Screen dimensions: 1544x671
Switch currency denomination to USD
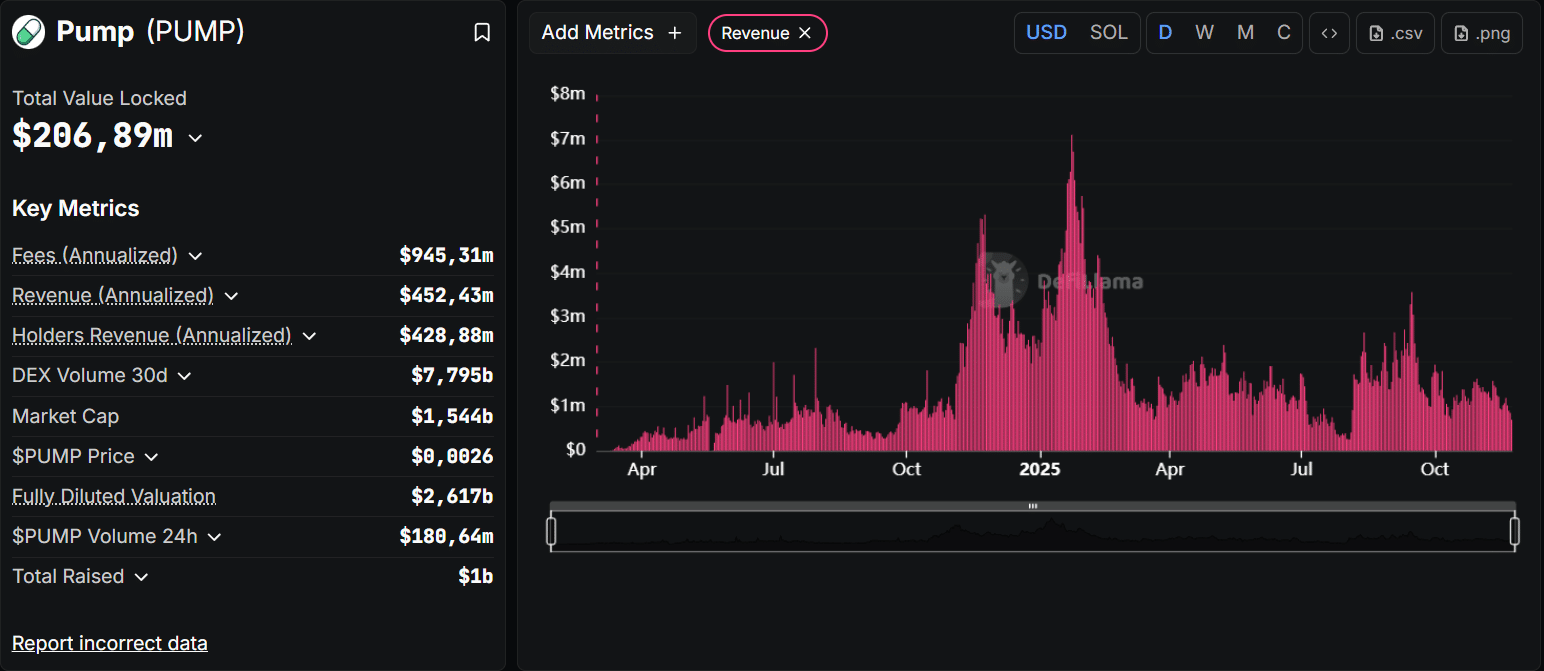point(1046,33)
